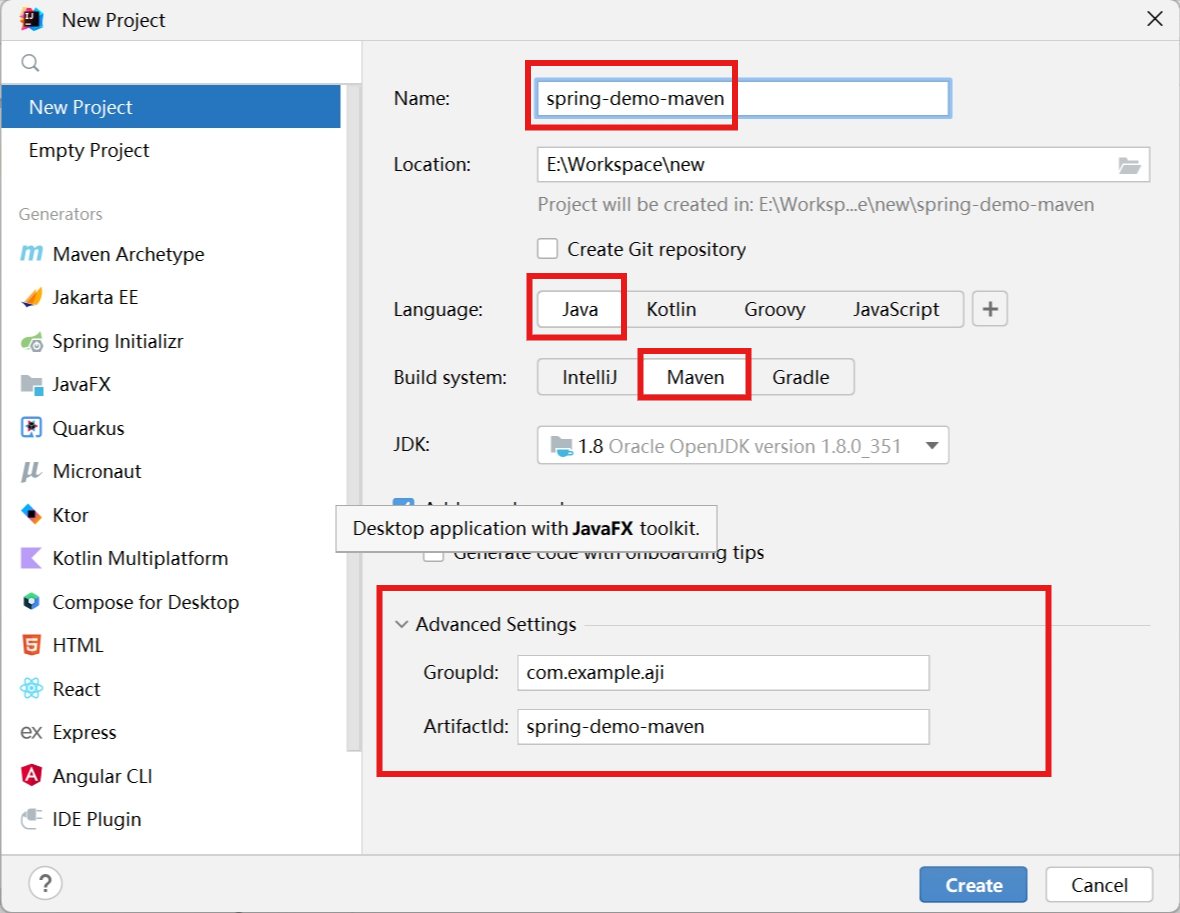Click the Express ex icon
Screen dimensions: 1180x913
point(31,732)
